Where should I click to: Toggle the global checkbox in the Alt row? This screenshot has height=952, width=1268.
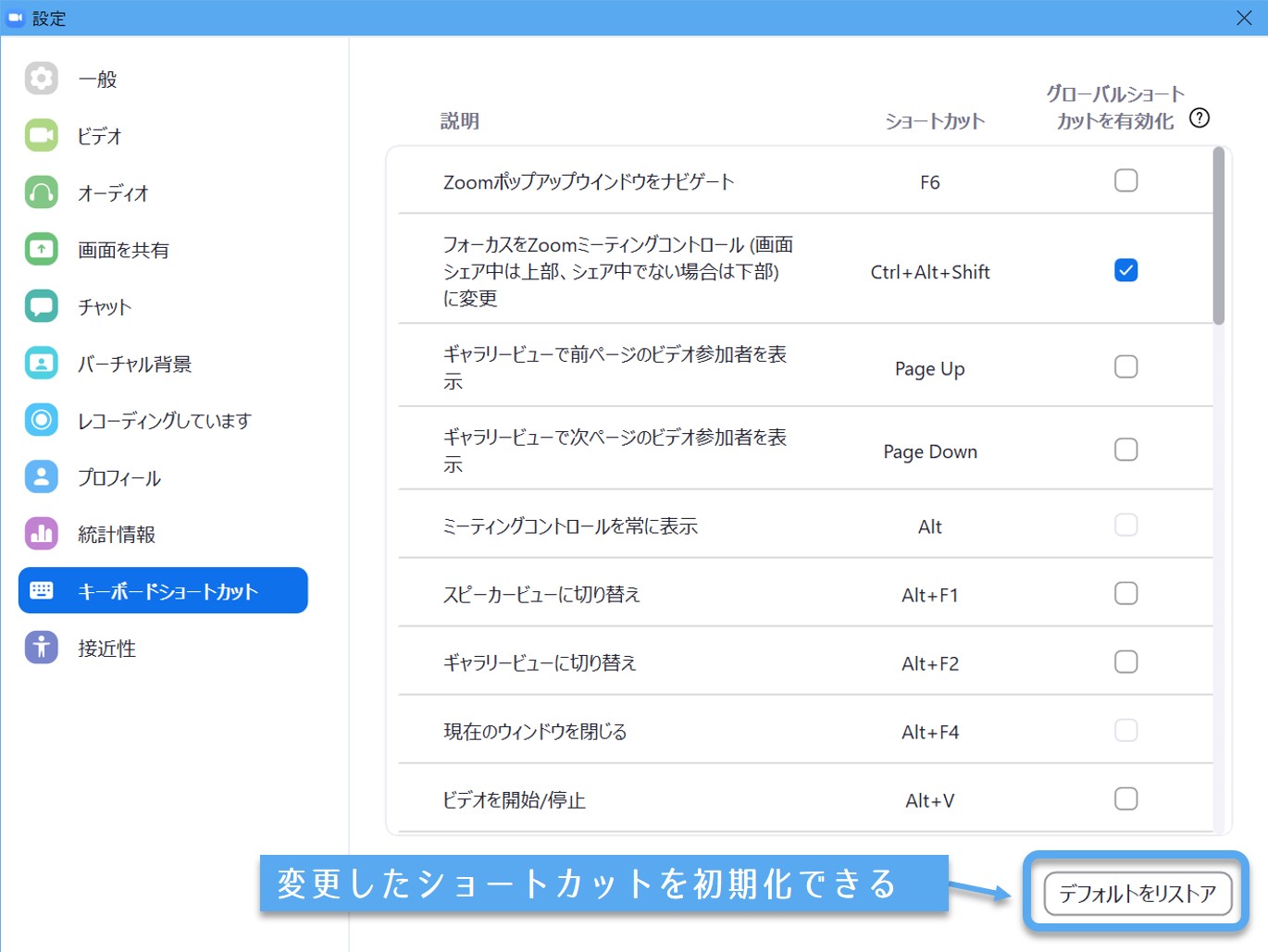[x=1126, y=525]
